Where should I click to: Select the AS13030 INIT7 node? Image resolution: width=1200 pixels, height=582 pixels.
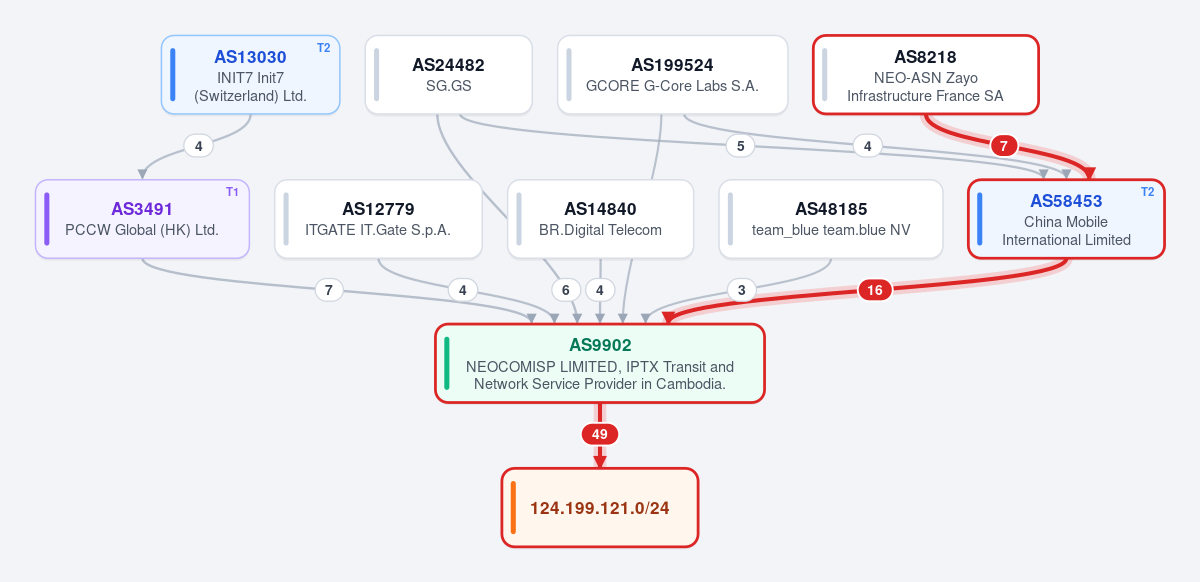pos(251,75)
